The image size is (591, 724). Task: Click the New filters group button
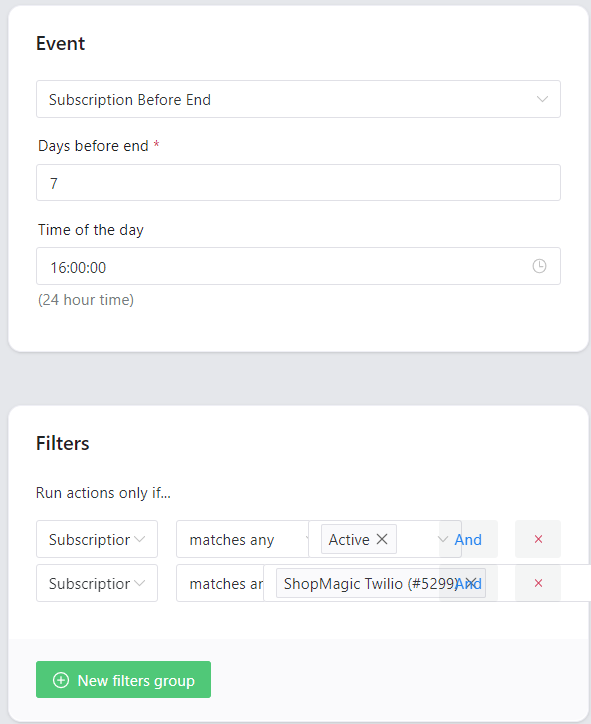tap(123, 680)
